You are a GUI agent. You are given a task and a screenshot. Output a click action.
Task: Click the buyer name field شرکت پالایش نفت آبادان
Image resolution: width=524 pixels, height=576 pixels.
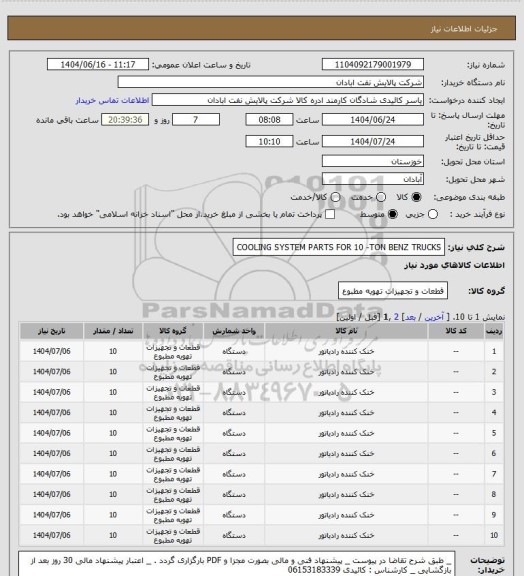[x=270, y=82]
